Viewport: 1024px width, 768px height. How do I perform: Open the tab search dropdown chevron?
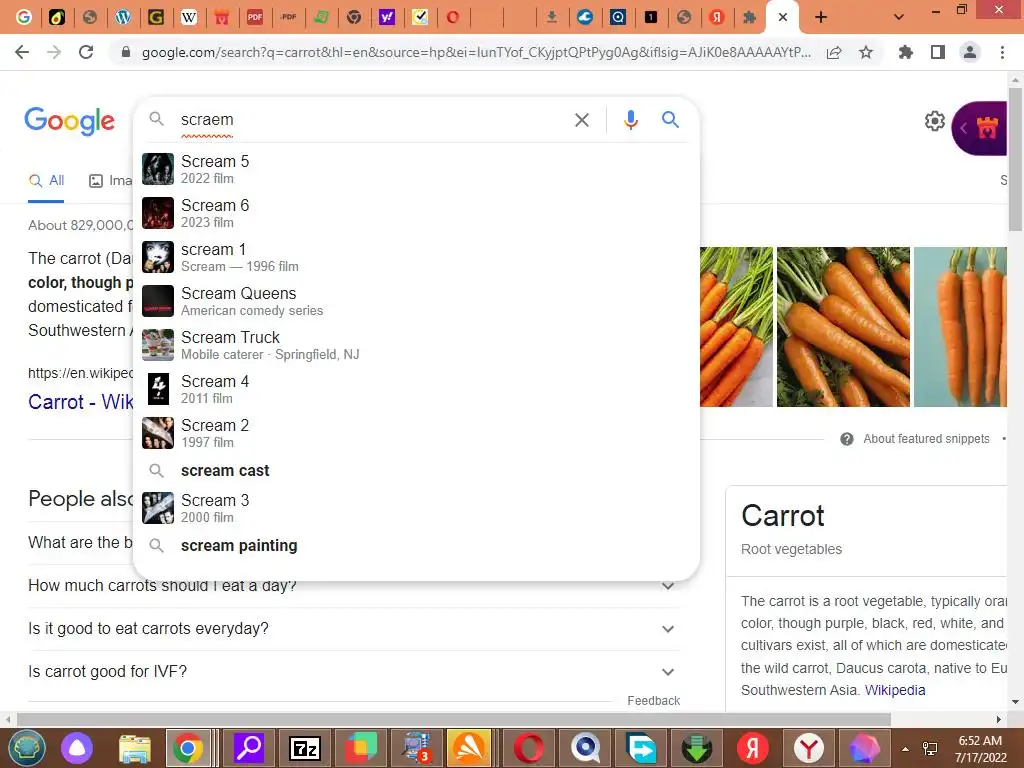click(899, 18)
